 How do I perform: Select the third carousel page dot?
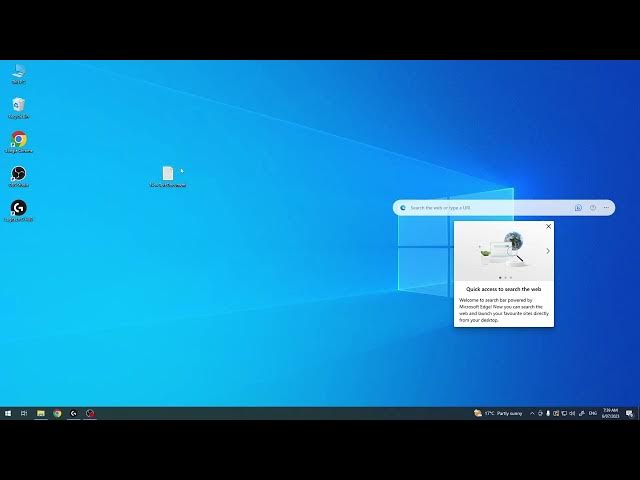[x=511, y=278]
